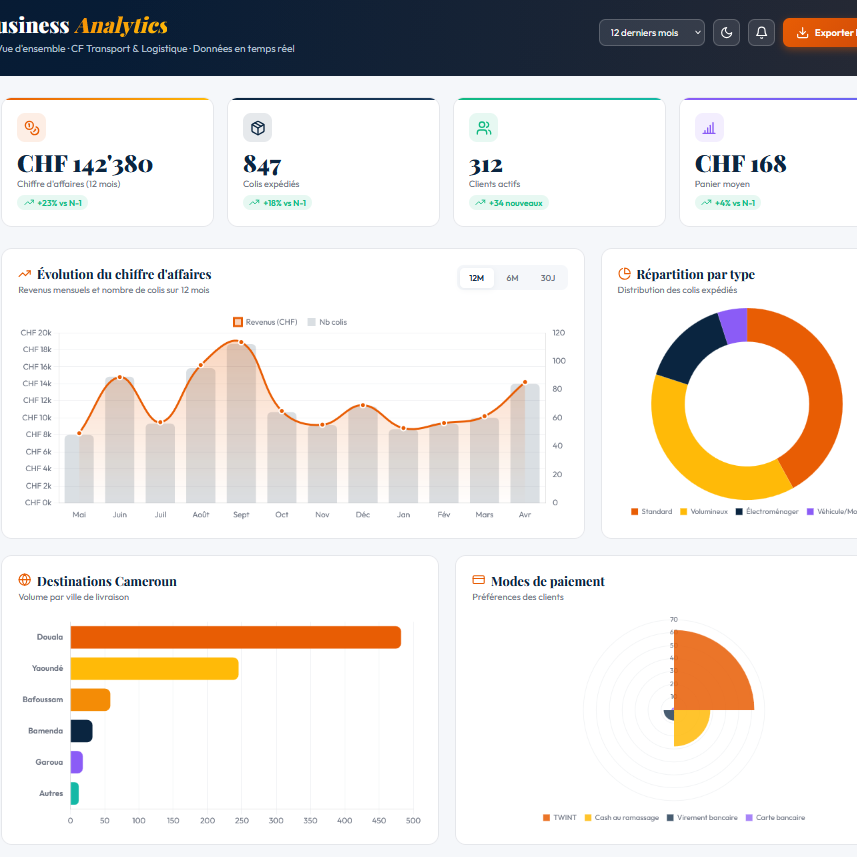857x857 pixels.
Task: Open the 12 derniers mois period dropdown
Action: pos(651,33)
